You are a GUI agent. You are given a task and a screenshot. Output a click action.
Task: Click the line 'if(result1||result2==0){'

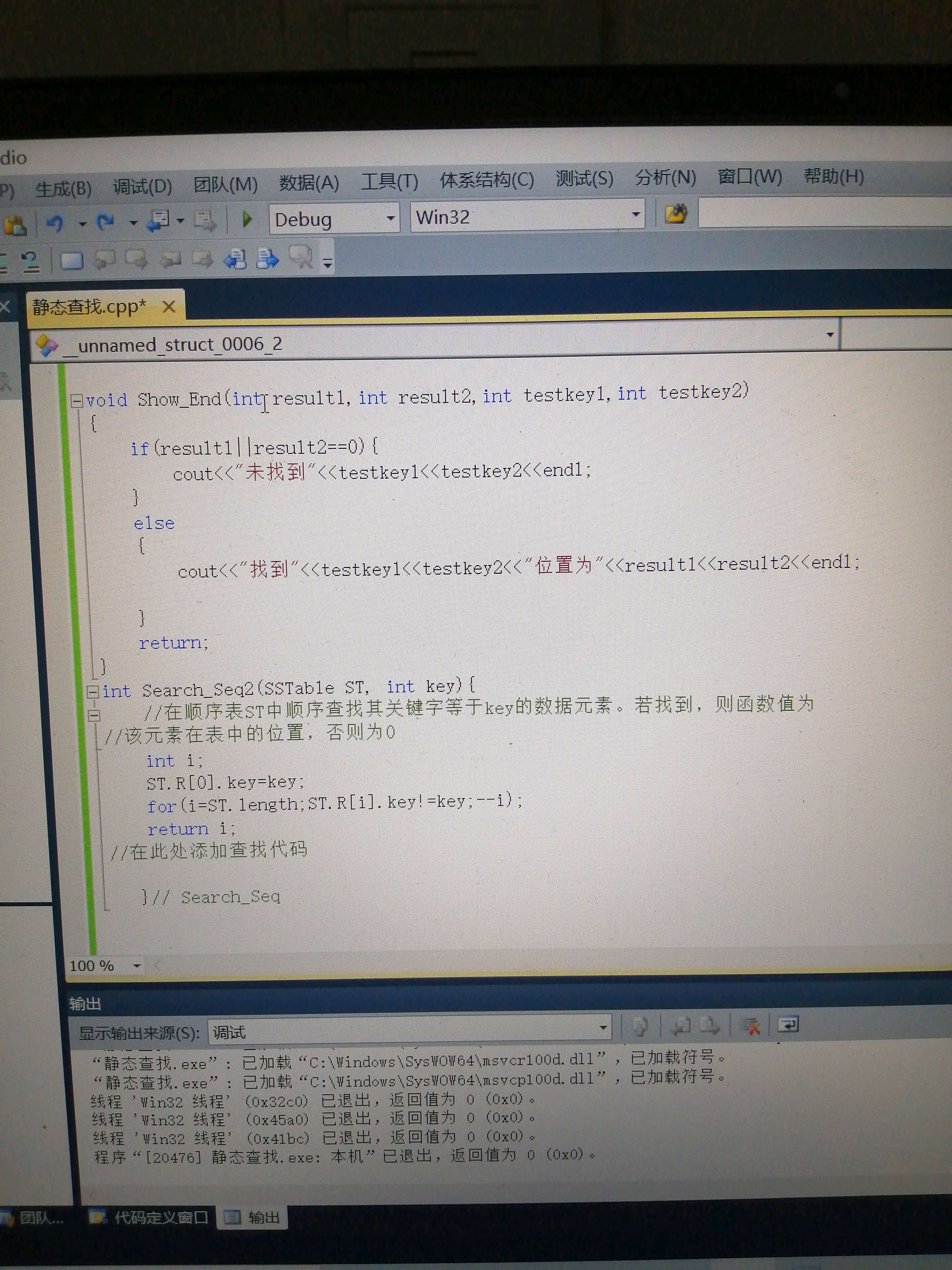tap(254, 447)
